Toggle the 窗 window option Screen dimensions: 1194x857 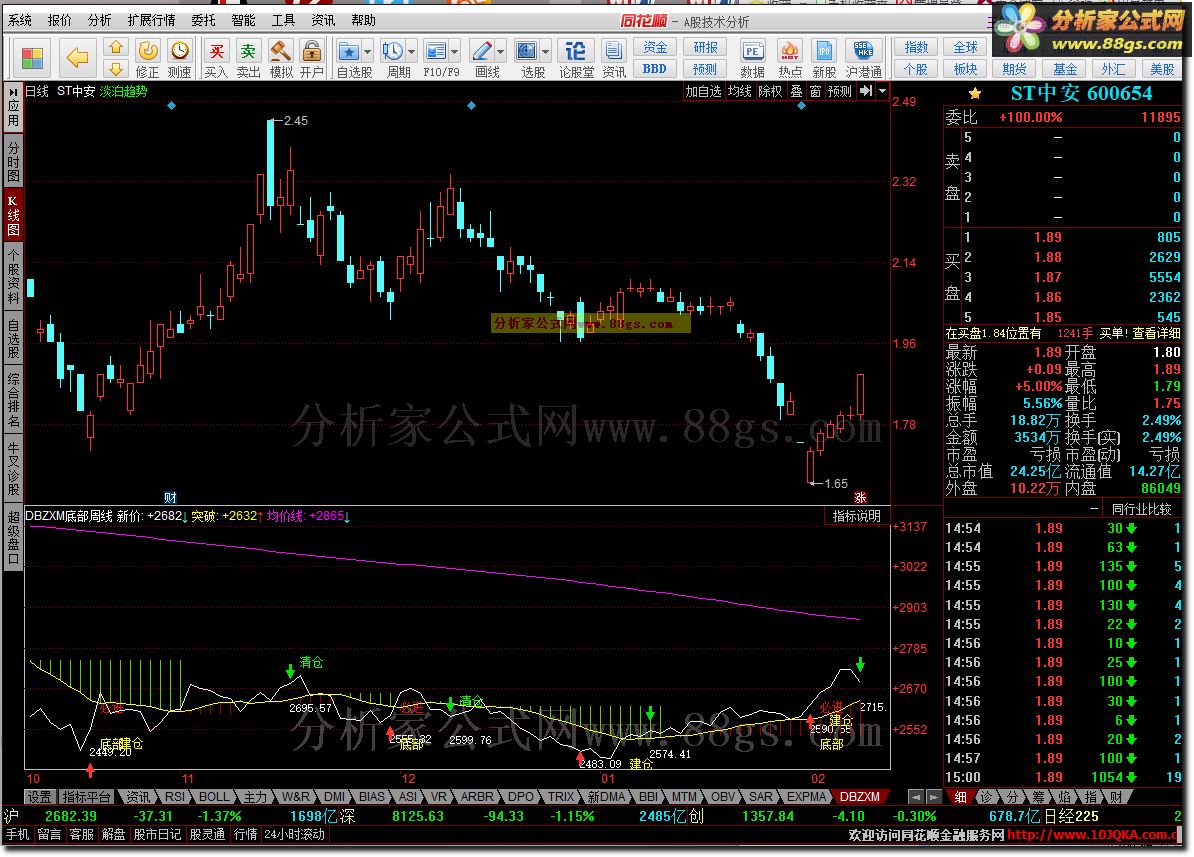coord(816,91)
